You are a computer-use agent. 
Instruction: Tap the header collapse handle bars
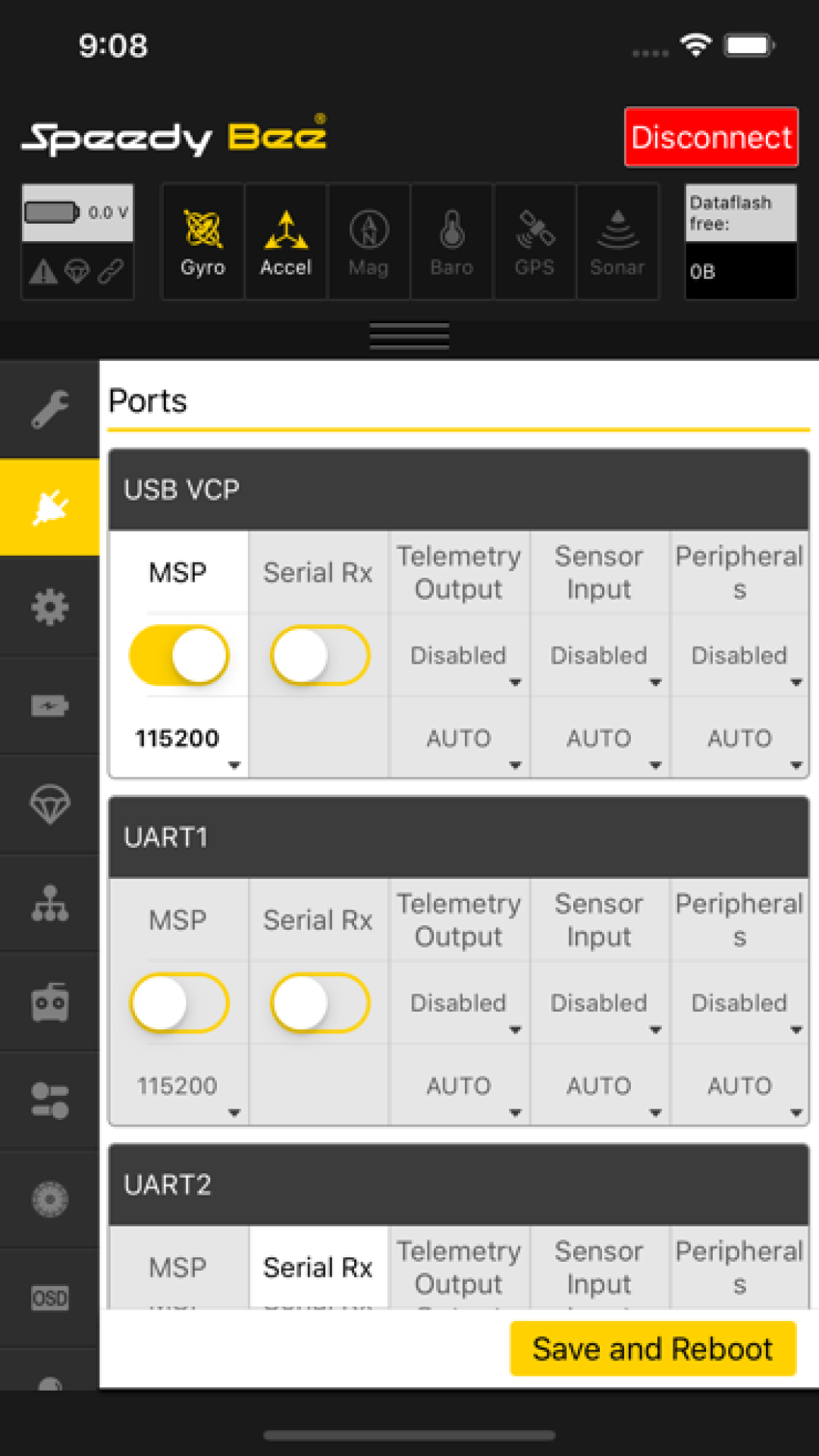coord(409,336)
